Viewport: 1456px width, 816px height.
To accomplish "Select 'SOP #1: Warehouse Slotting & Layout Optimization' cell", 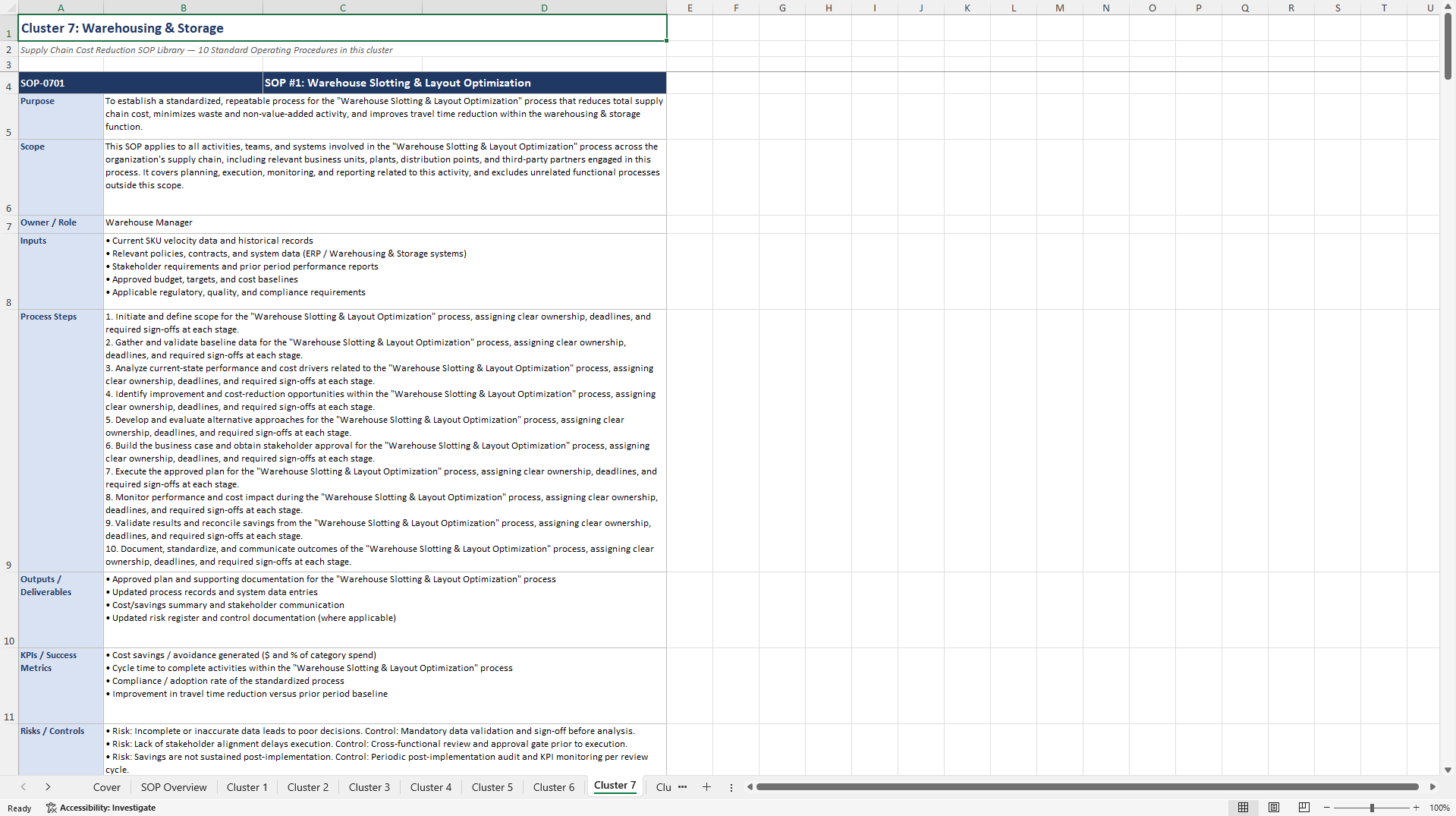I will (464, 83).
